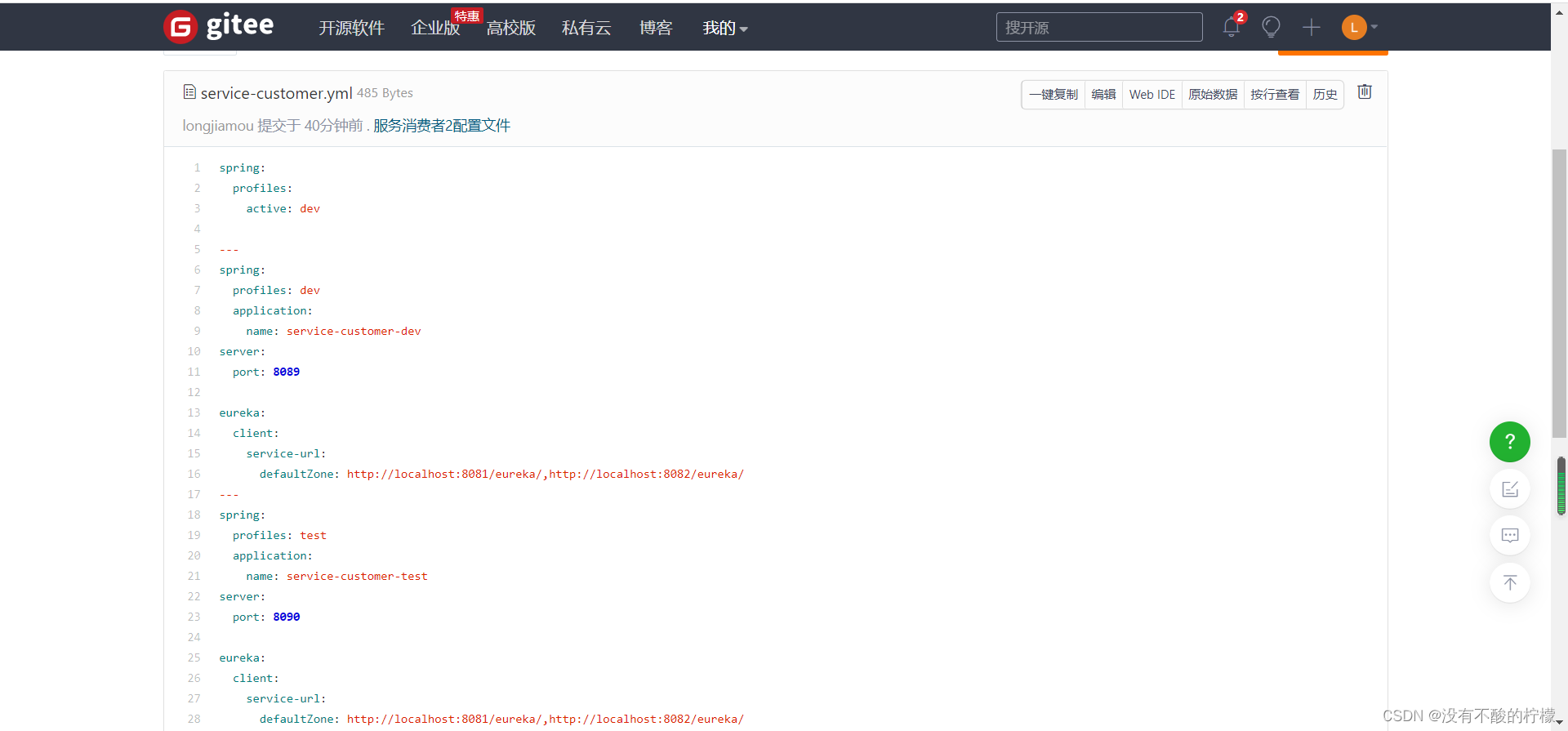The image size is (1568, 731).
Task: Click scrollbar down arrow
Action: 1560,724
